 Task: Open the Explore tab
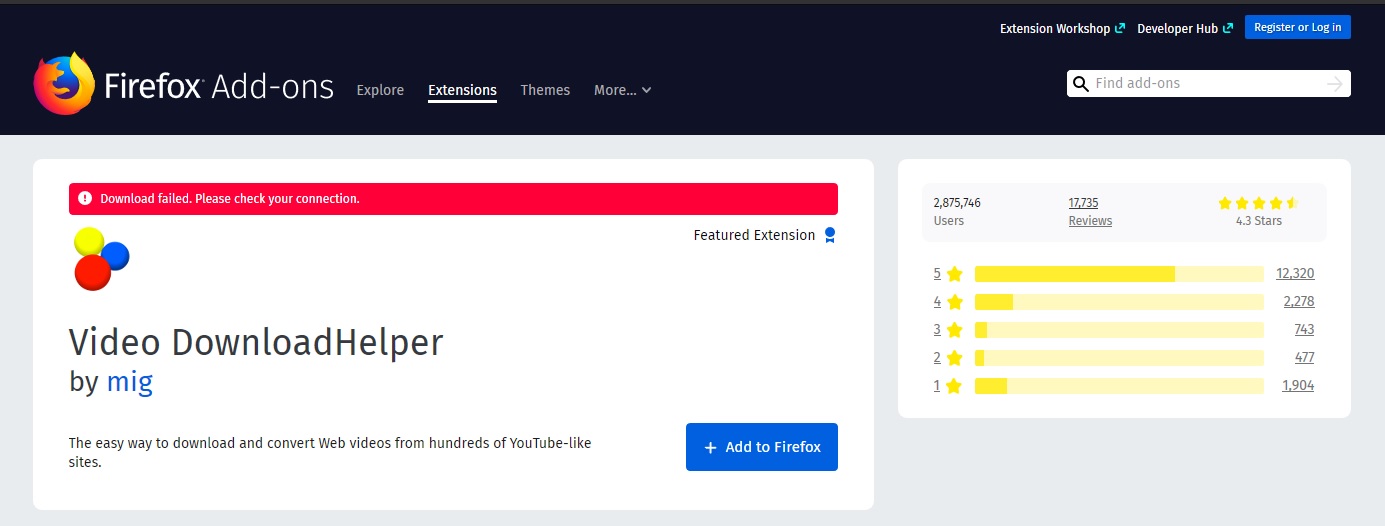tap(380, 90)
